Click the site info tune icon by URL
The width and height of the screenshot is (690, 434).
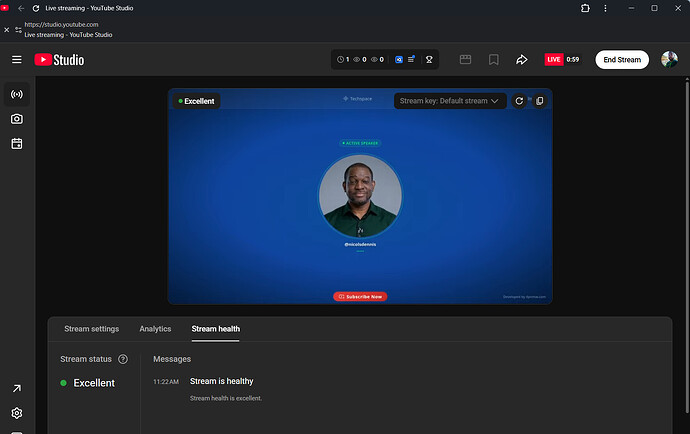[x=18, y=29]
